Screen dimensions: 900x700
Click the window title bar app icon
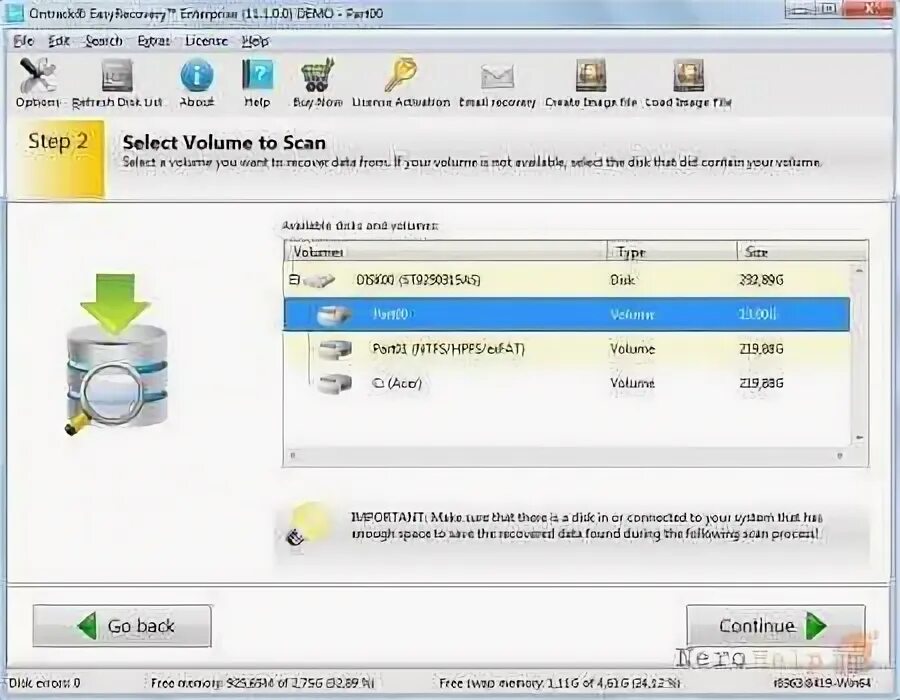[15, 12]
